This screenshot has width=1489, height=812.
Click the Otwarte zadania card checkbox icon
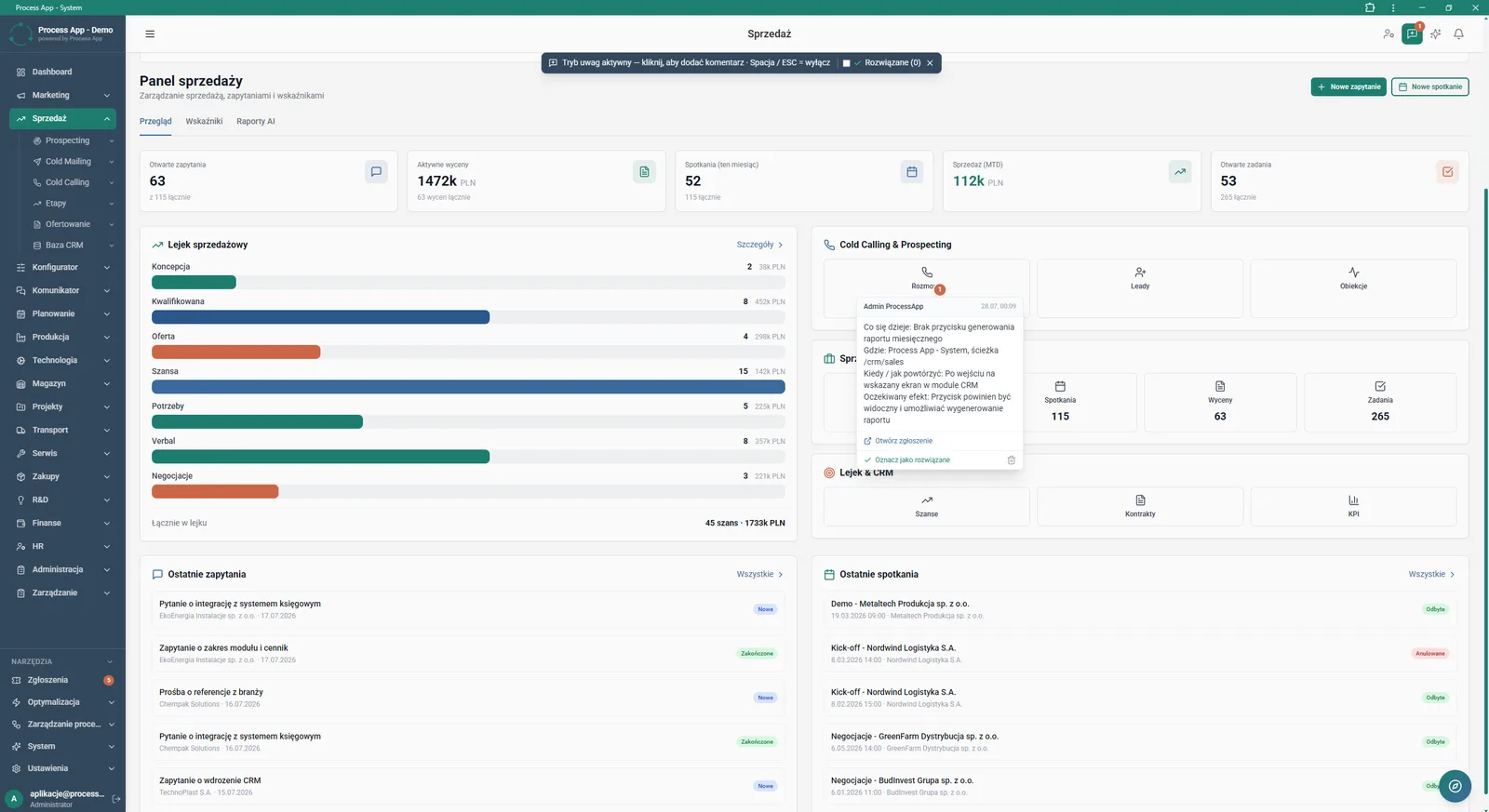click(1447, 172)
